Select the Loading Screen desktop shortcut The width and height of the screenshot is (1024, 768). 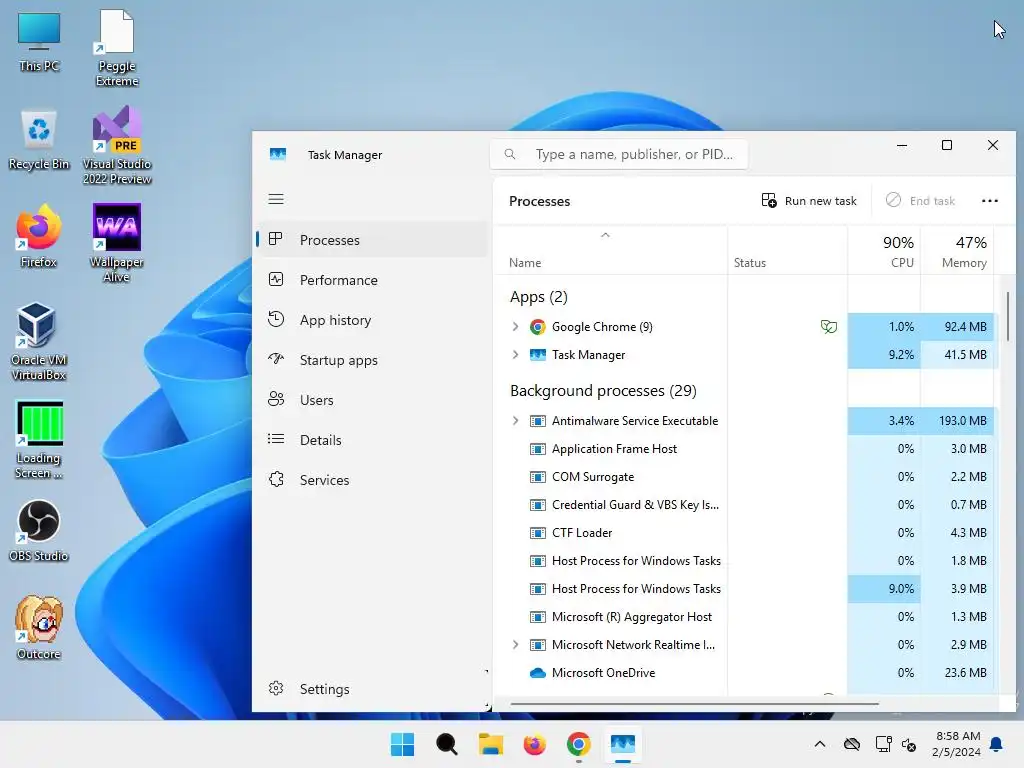click(x=39, y=440)
